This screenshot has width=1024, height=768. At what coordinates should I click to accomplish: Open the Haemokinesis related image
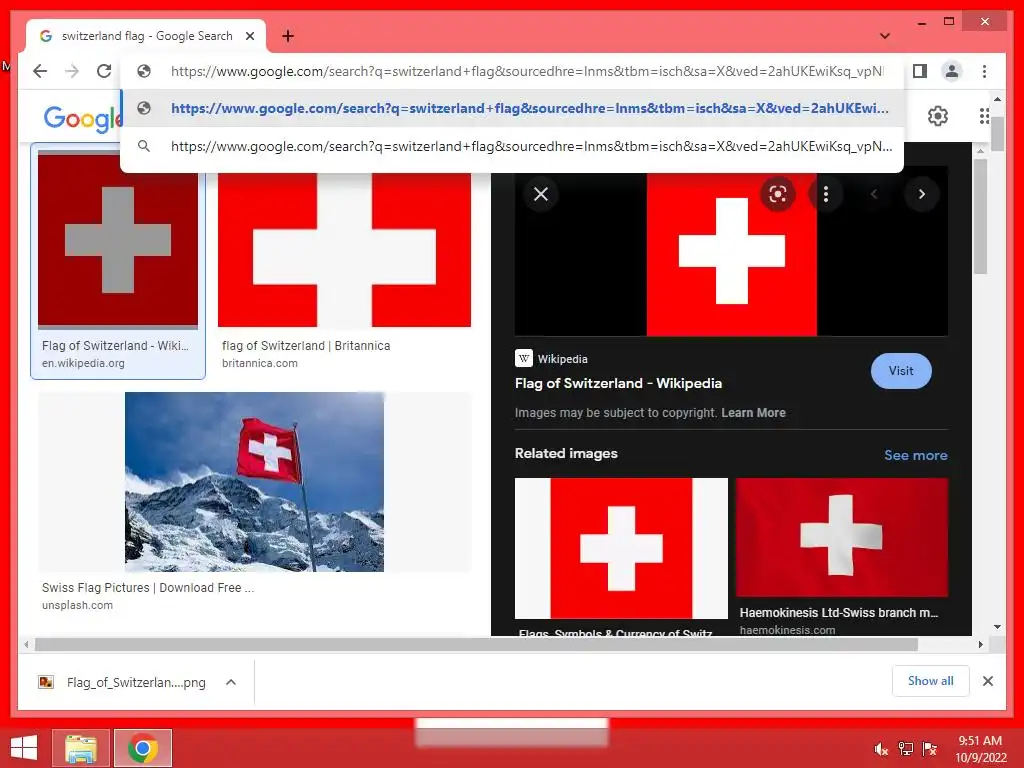tap(842, 537)
